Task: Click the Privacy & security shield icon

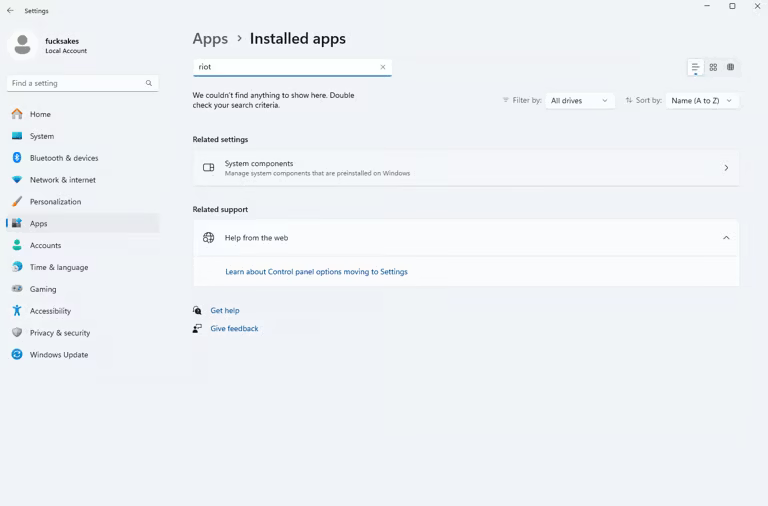Action: (x=17, y=333)
